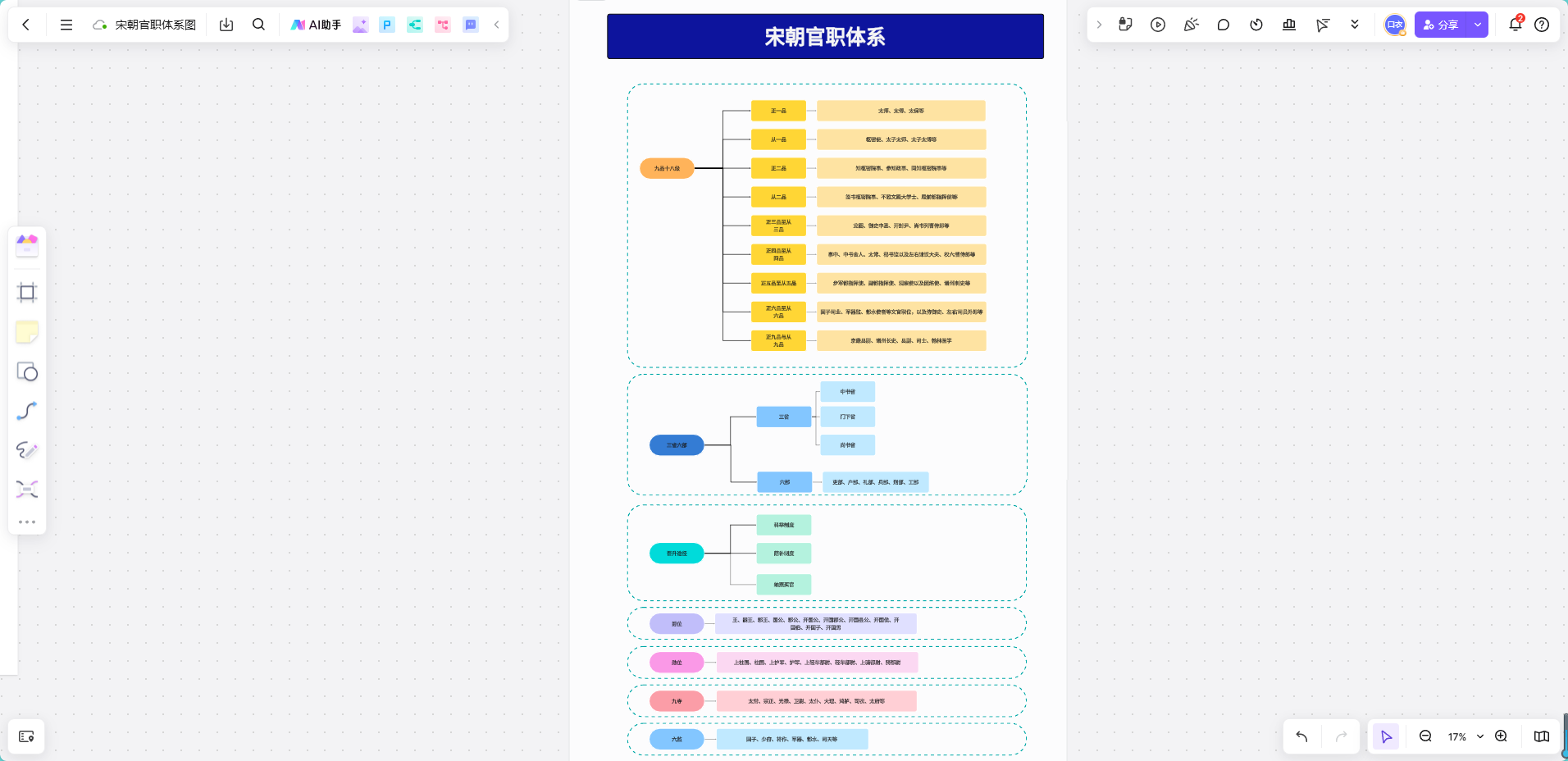
Task: Select the 正二品 yellow node
Action: coord(778,168)
